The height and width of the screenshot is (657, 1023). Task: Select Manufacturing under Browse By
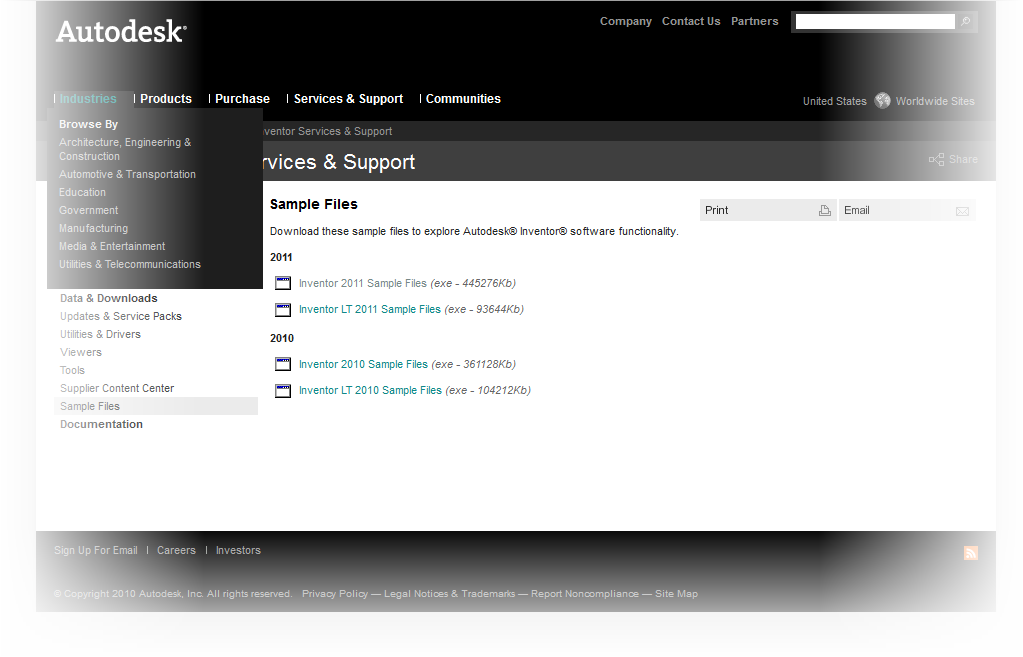click(x=93, y=228)
